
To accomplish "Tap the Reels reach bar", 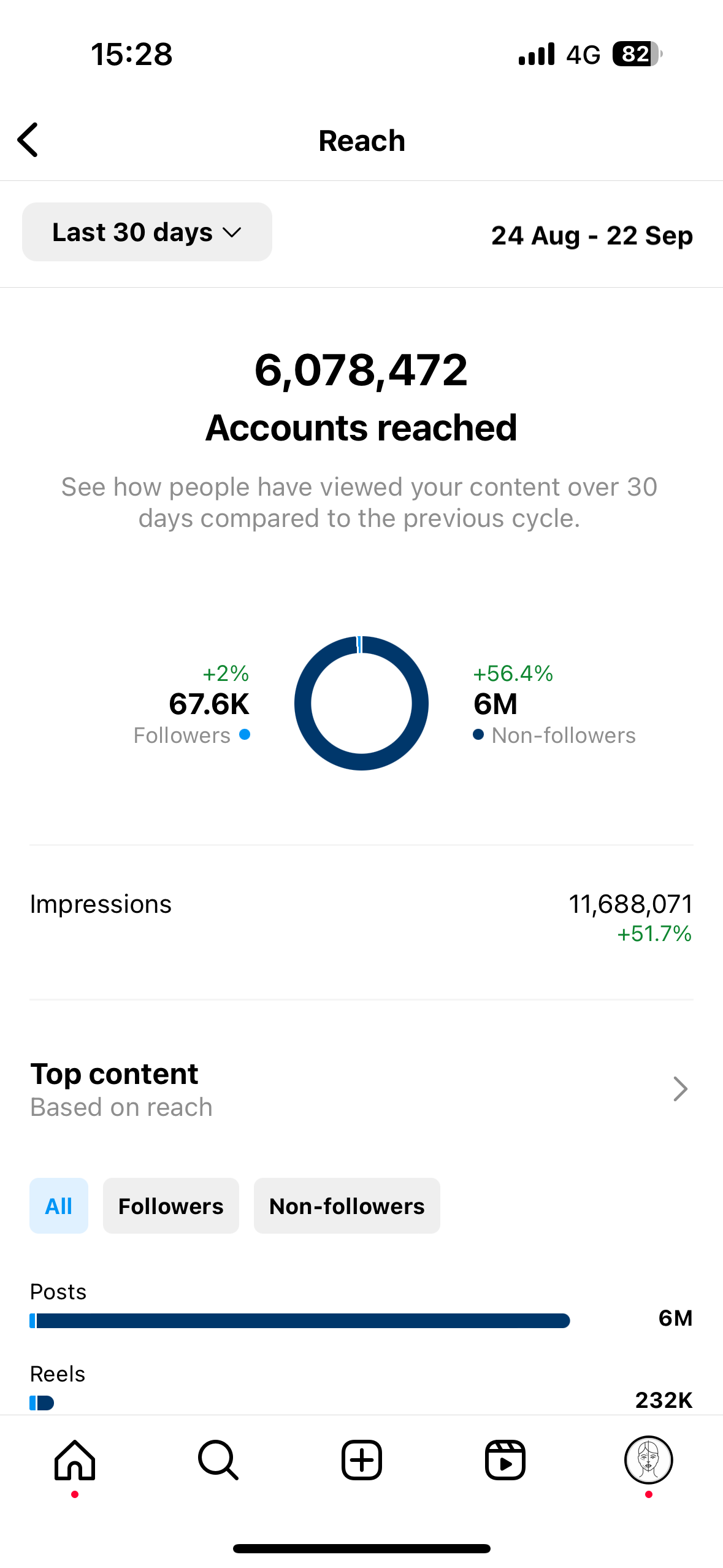I will (x=42, y=1402).
